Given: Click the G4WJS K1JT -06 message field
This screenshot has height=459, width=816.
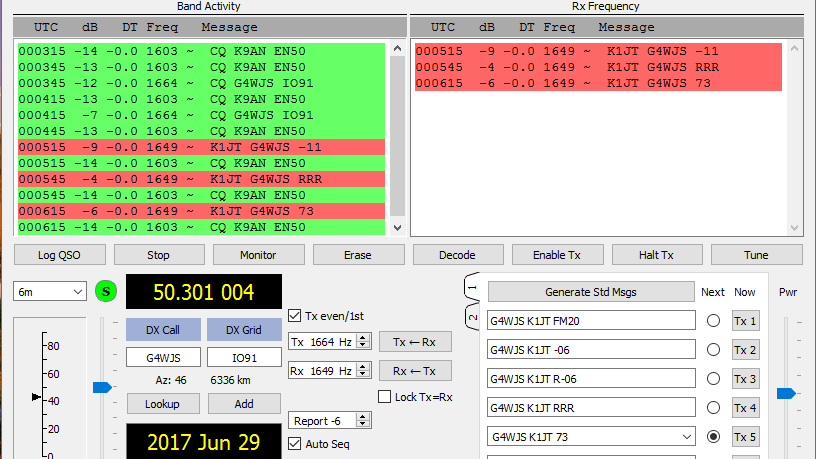Looking at the screenshot, I should click(591, 349).
